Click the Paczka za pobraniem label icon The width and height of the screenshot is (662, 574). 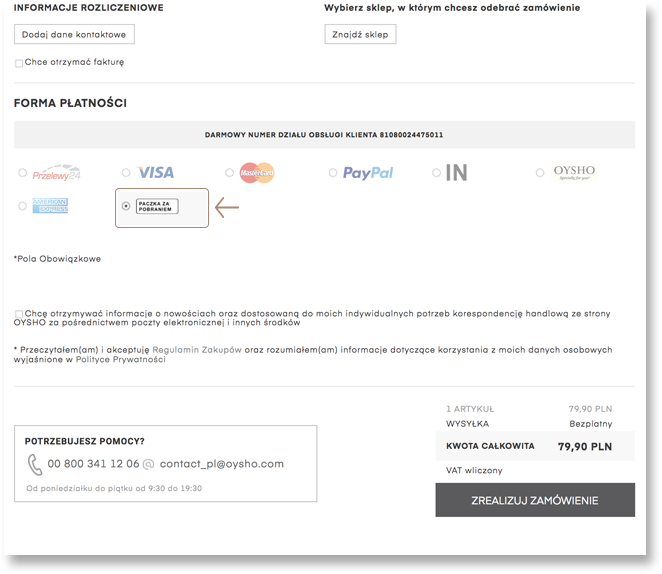[x=157, y=206]
